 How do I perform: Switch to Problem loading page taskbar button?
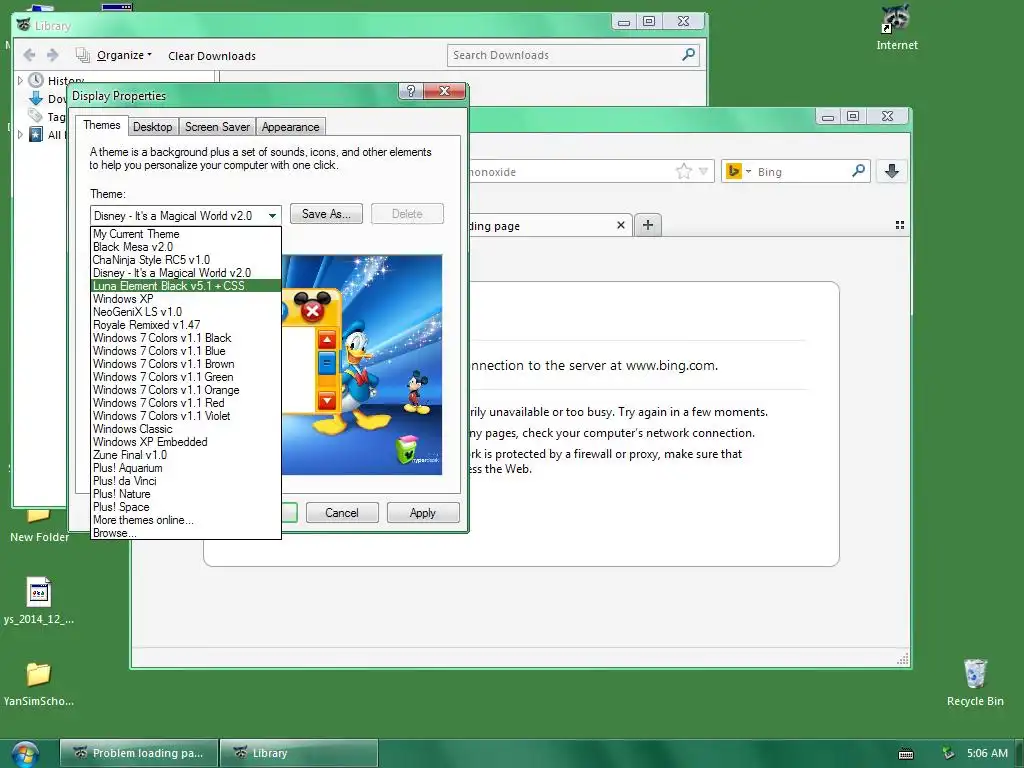138,753
